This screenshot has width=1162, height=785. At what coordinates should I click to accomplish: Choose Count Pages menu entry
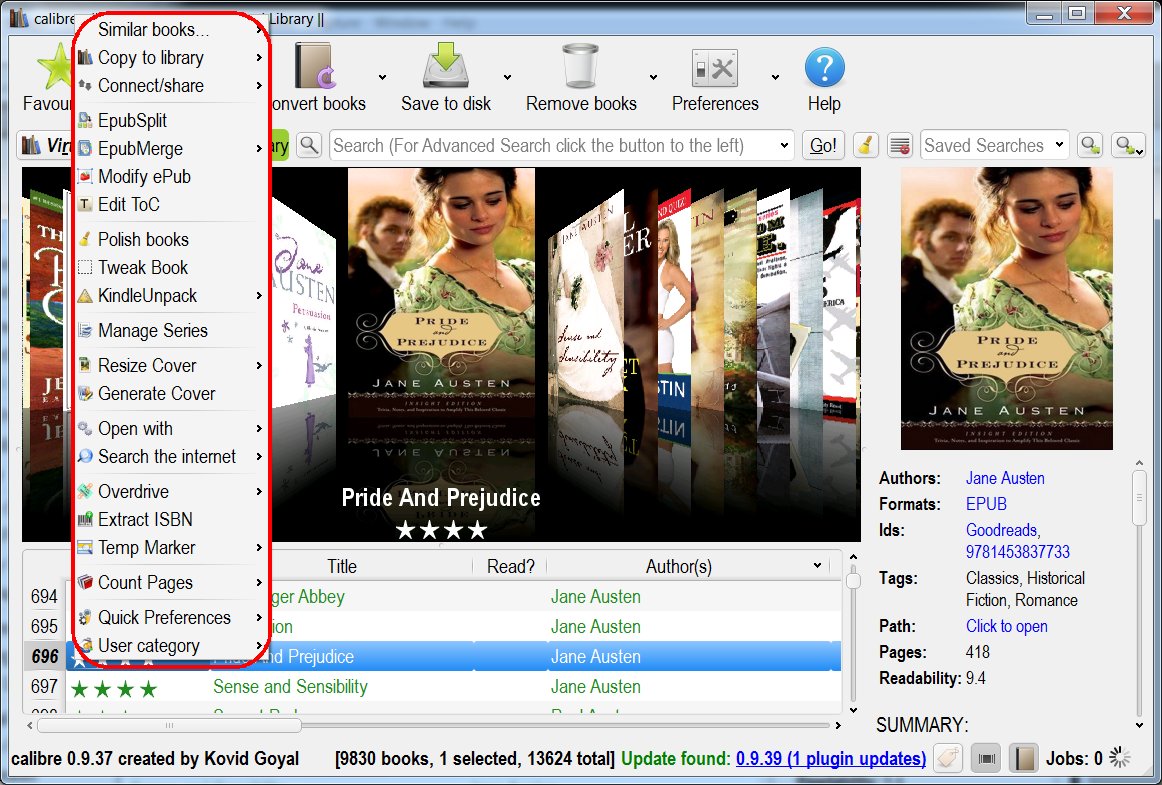(170, 583)
